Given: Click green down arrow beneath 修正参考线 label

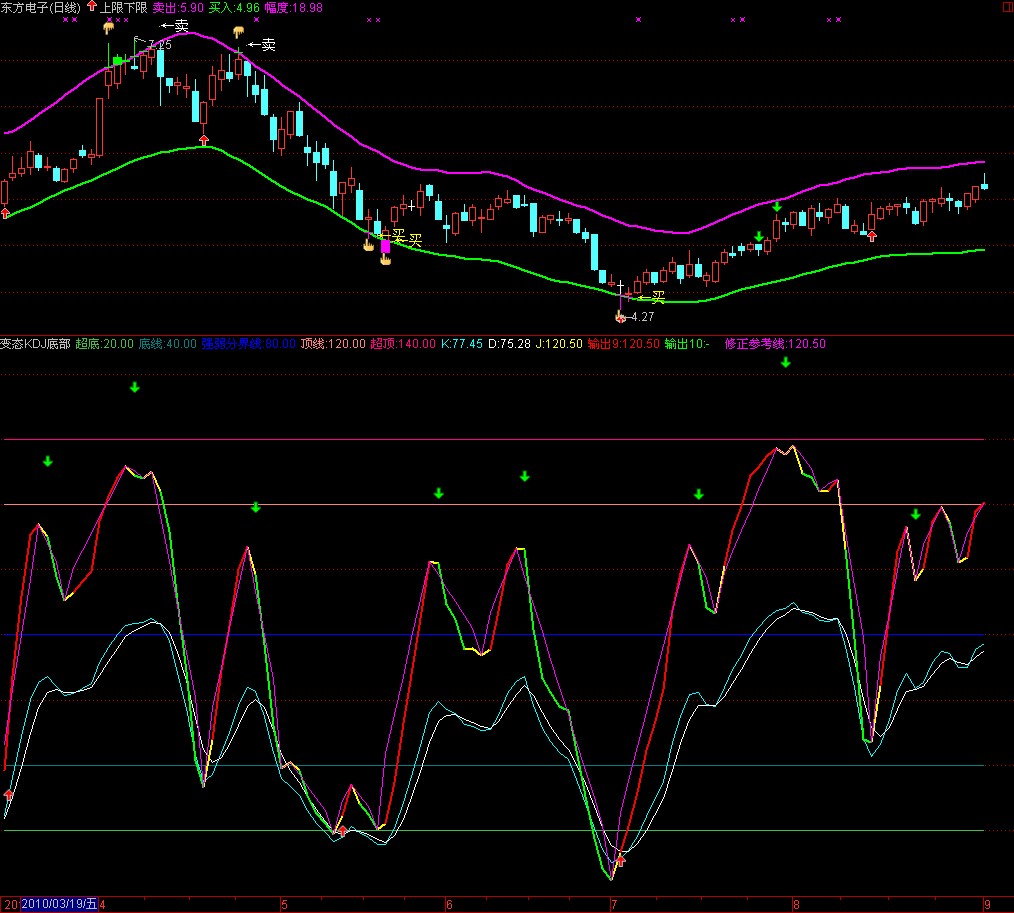Looking at the screenshot, I should pos(785,363).
